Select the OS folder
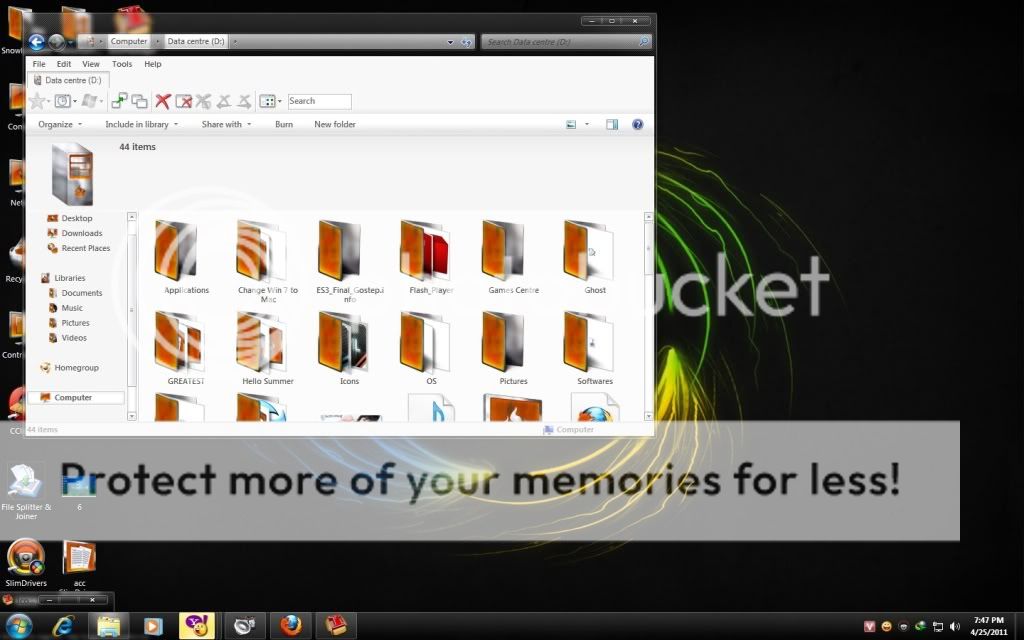1024x640 pixels. click(x=424, y=342)
